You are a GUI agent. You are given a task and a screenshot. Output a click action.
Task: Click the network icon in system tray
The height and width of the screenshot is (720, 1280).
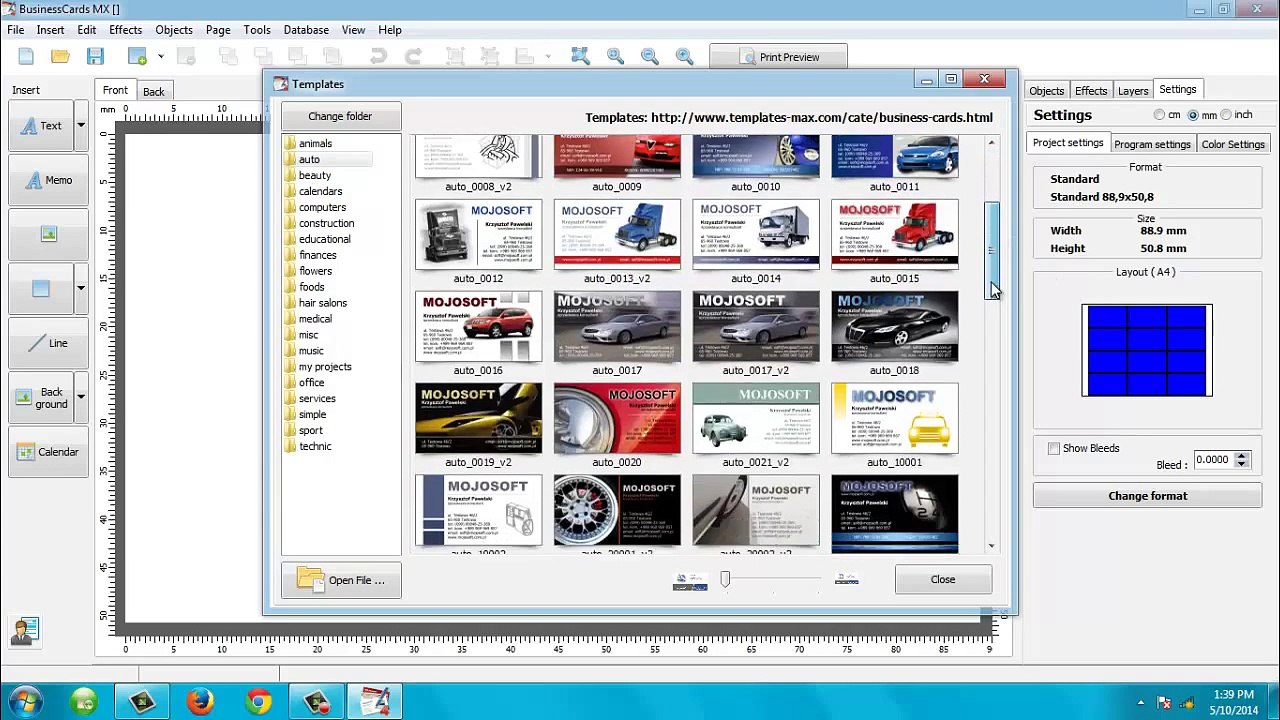coord(1189,702)
